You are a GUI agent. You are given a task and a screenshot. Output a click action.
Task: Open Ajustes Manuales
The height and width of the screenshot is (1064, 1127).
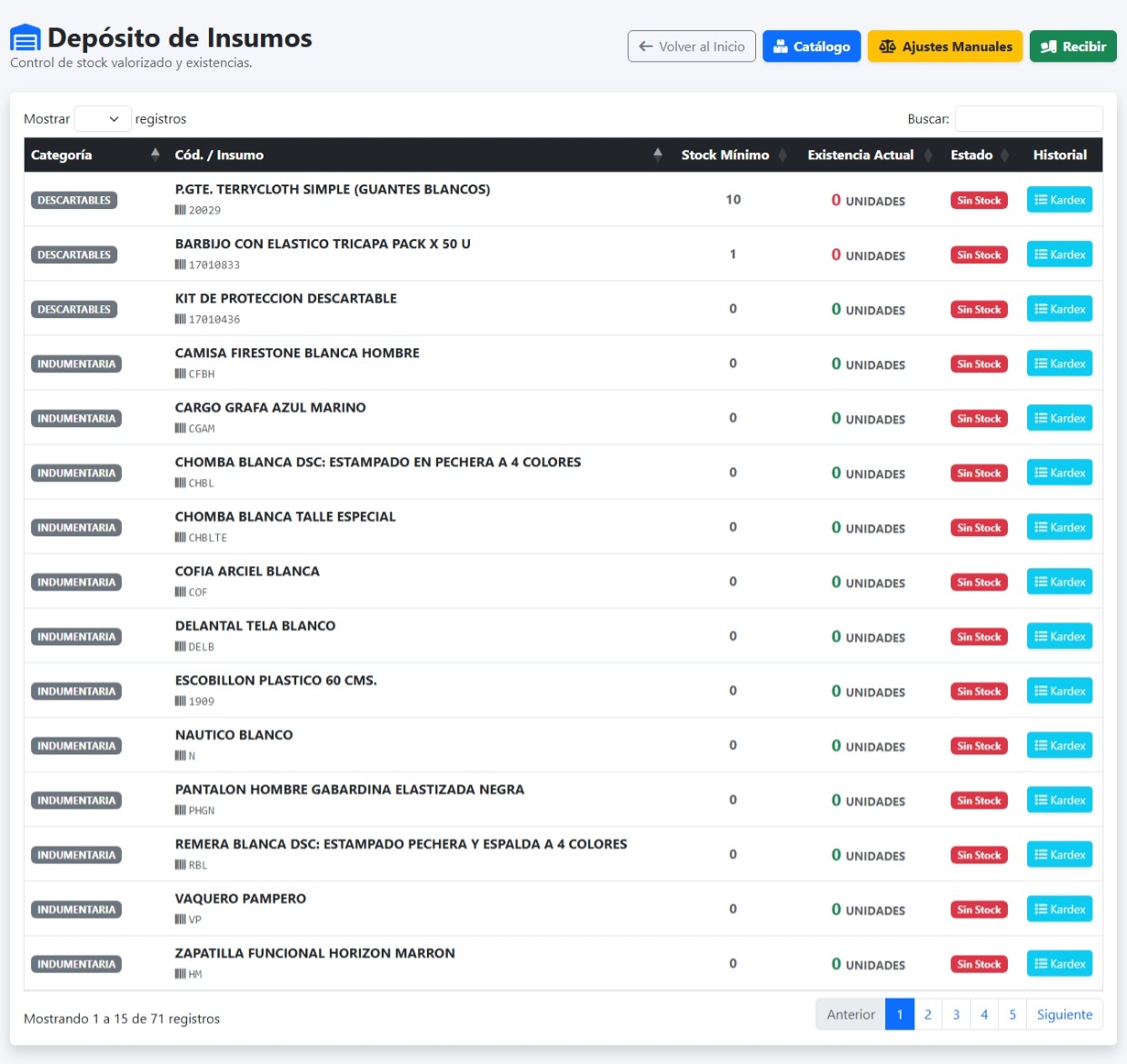(945, 46)
